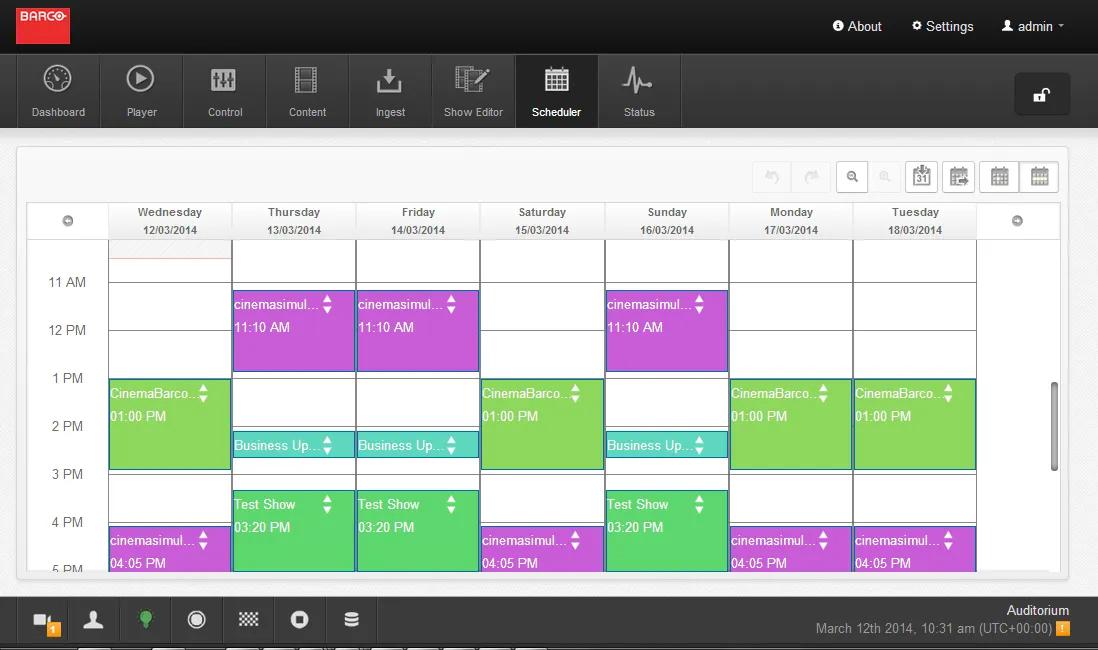Switch to the month calendar view

999,177
